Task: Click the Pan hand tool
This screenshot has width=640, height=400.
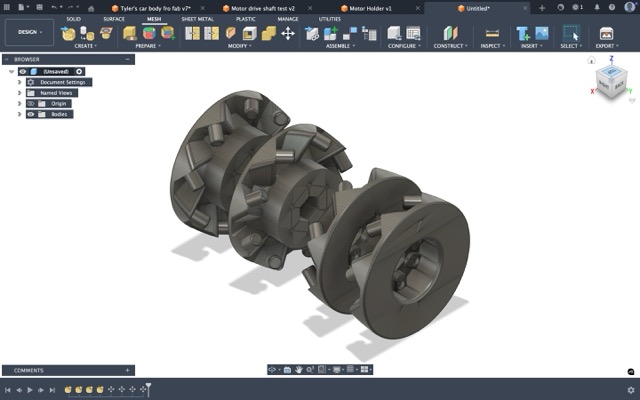Action: 299,370
